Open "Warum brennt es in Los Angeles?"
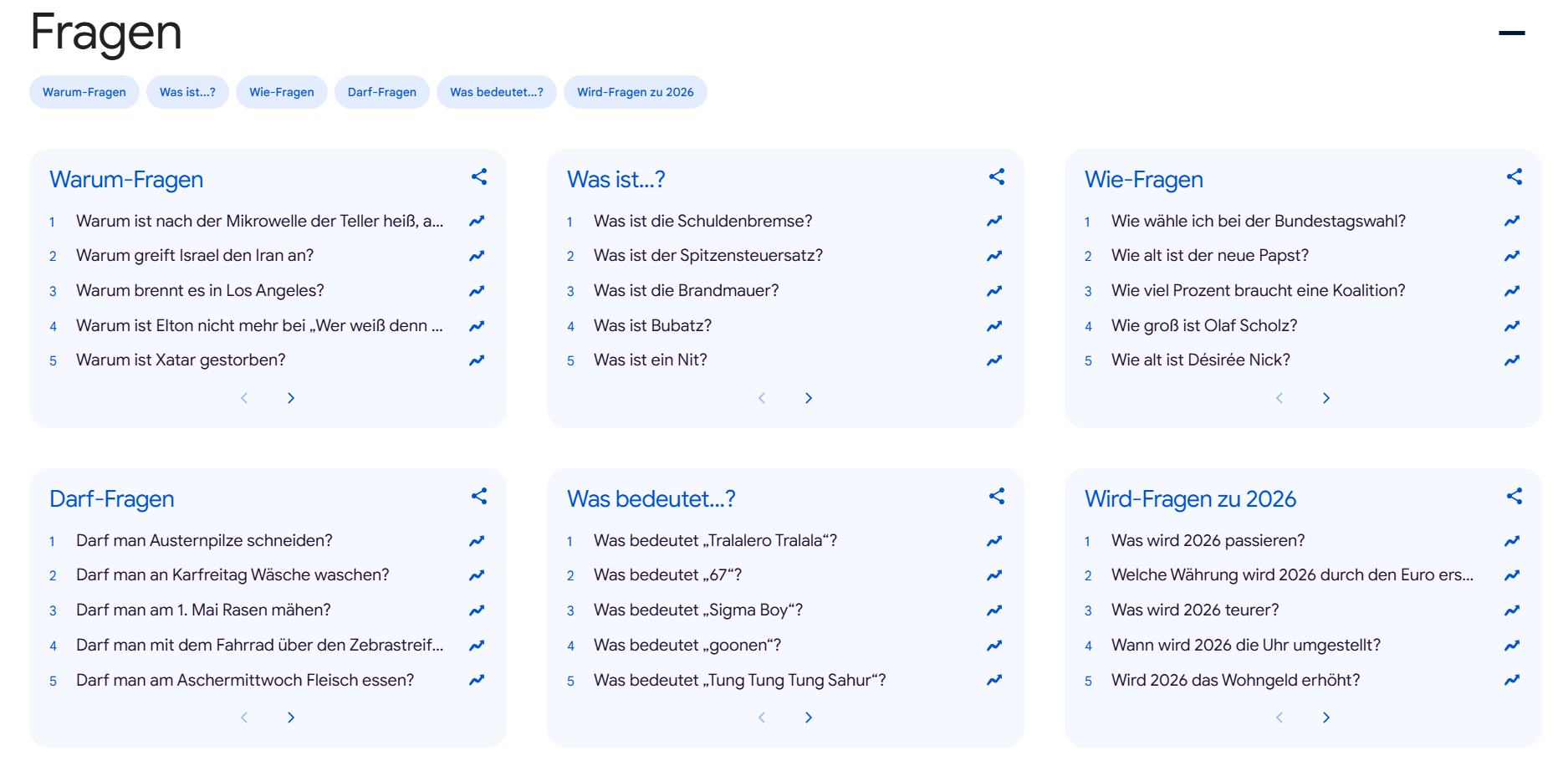This screenshot has height=771, width=1568. 200,291
